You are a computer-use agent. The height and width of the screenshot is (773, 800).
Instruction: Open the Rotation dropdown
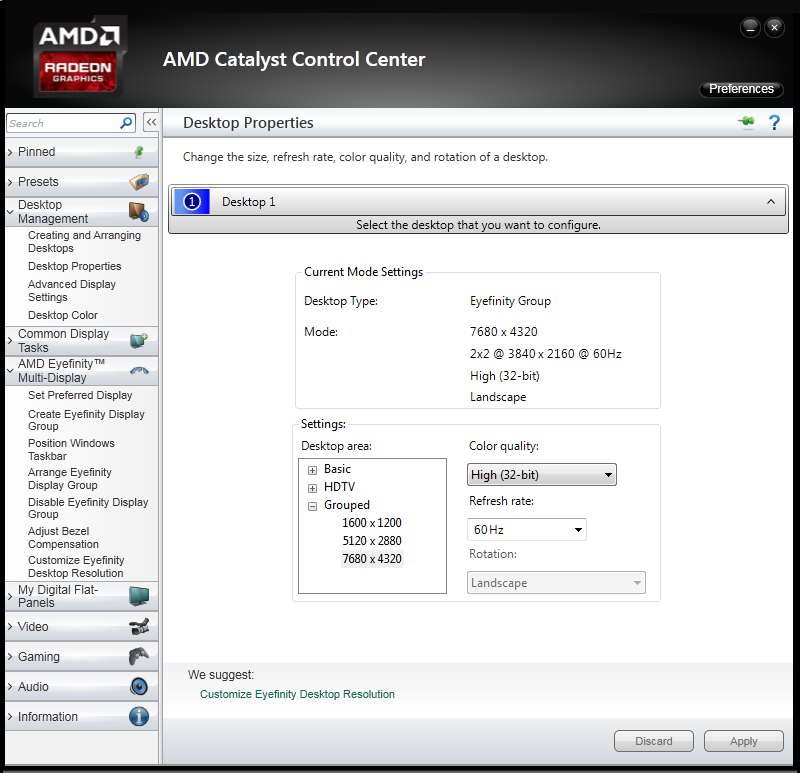pyautogui.click(x=556, y=583)
